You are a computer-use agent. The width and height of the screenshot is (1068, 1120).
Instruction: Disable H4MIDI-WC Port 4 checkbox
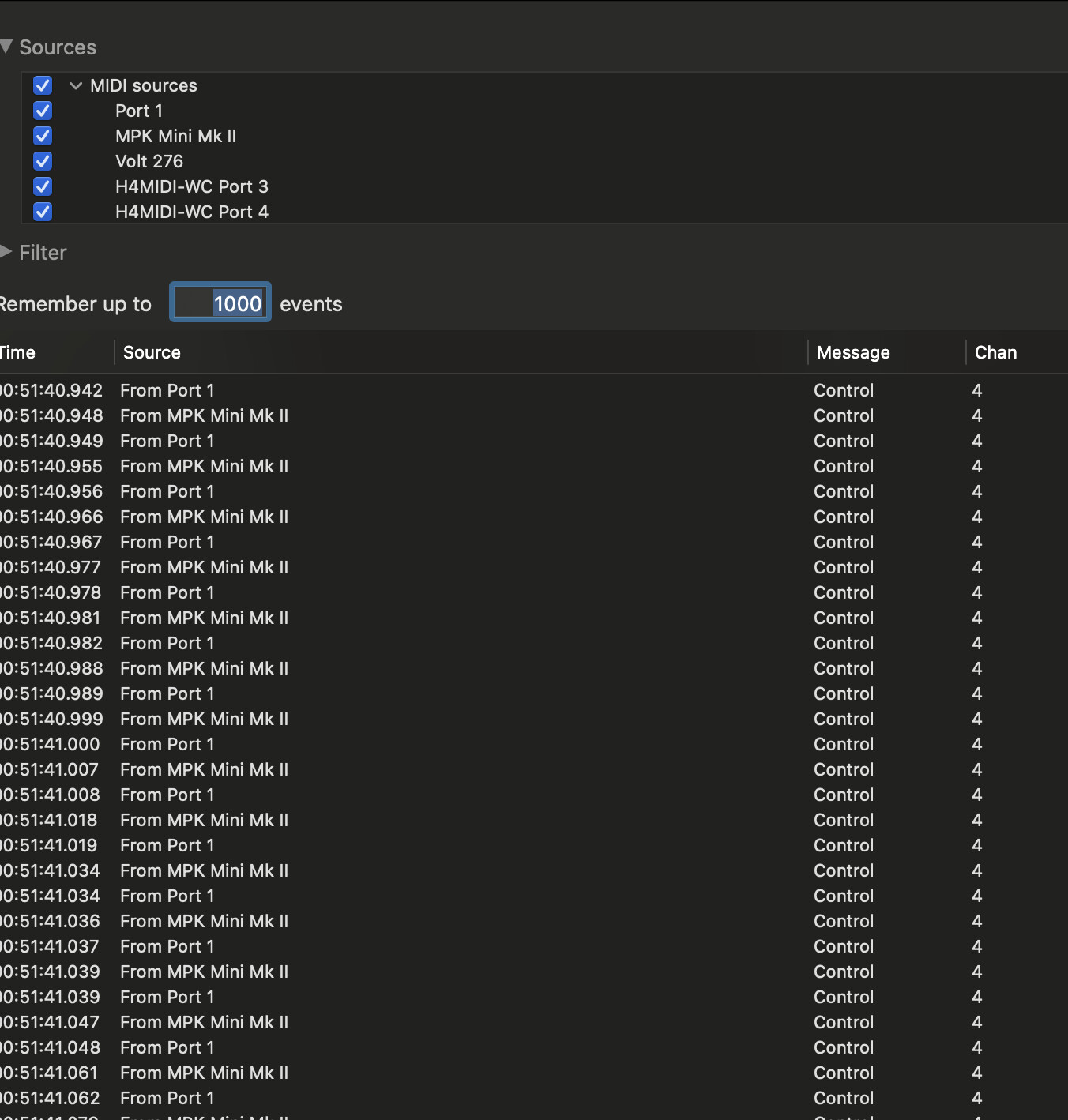43,212
